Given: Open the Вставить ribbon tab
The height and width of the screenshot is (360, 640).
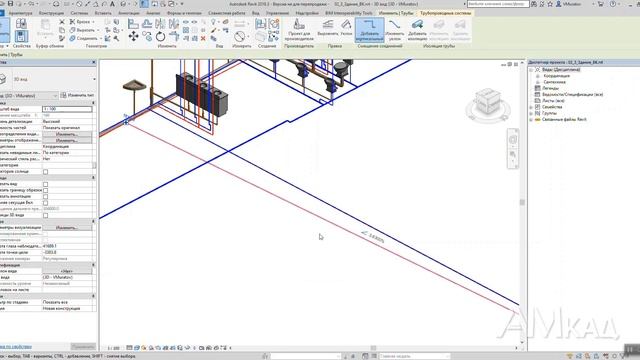Looking at the screenshot, I should pyautogui.click(x=103, y=13).
